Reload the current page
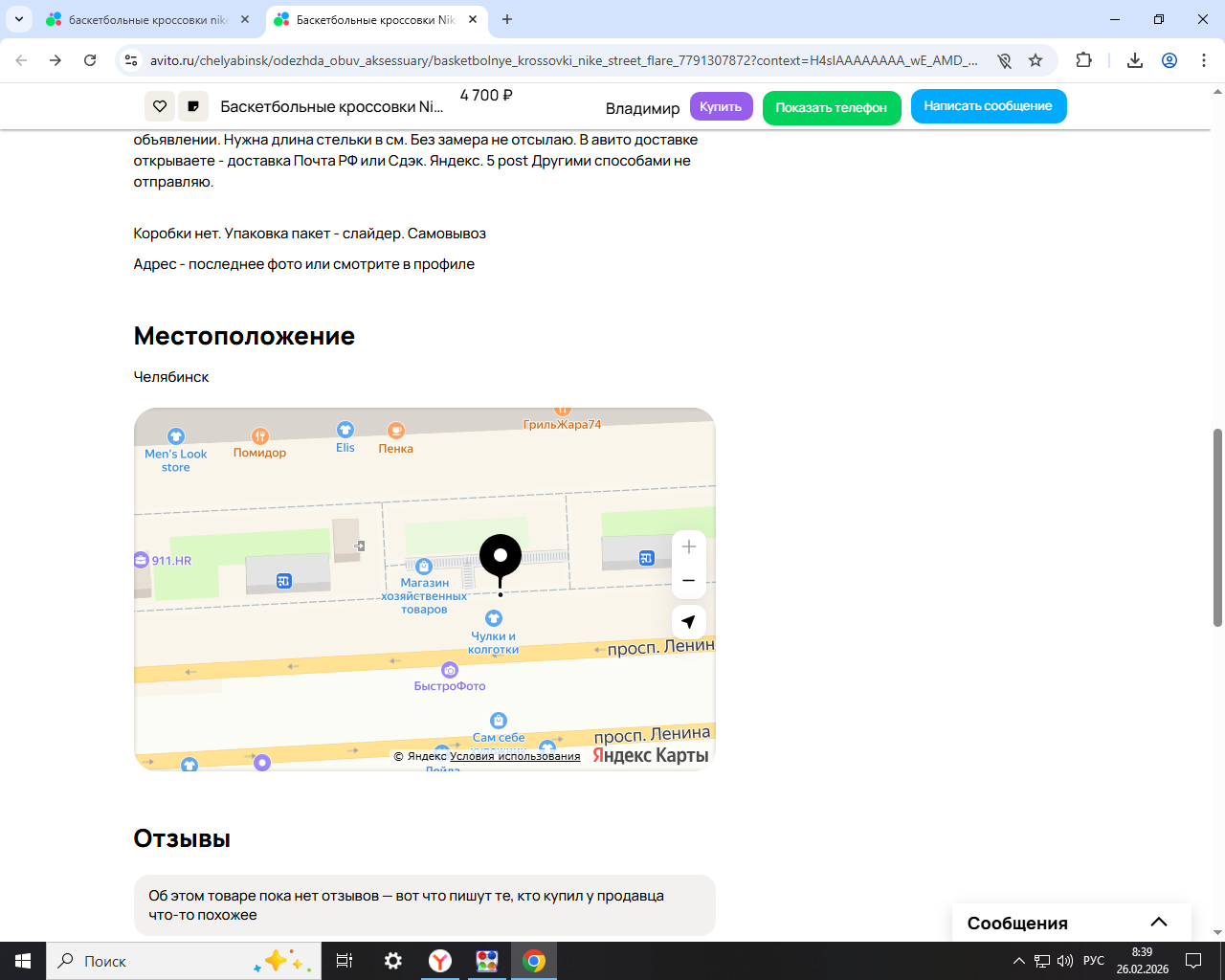The height and width of the screenshot is (980, 1225). [90, 60]
